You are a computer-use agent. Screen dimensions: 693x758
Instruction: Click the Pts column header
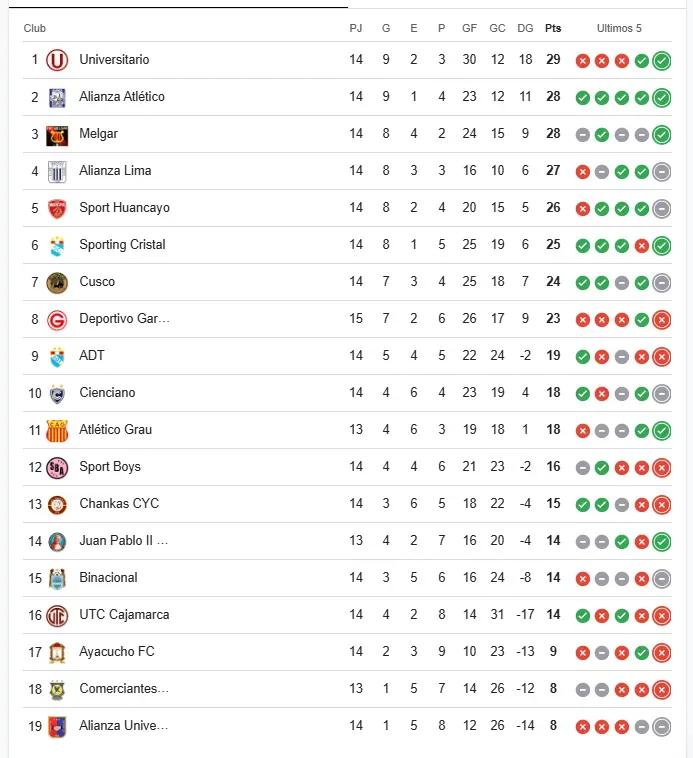[553, 28]
